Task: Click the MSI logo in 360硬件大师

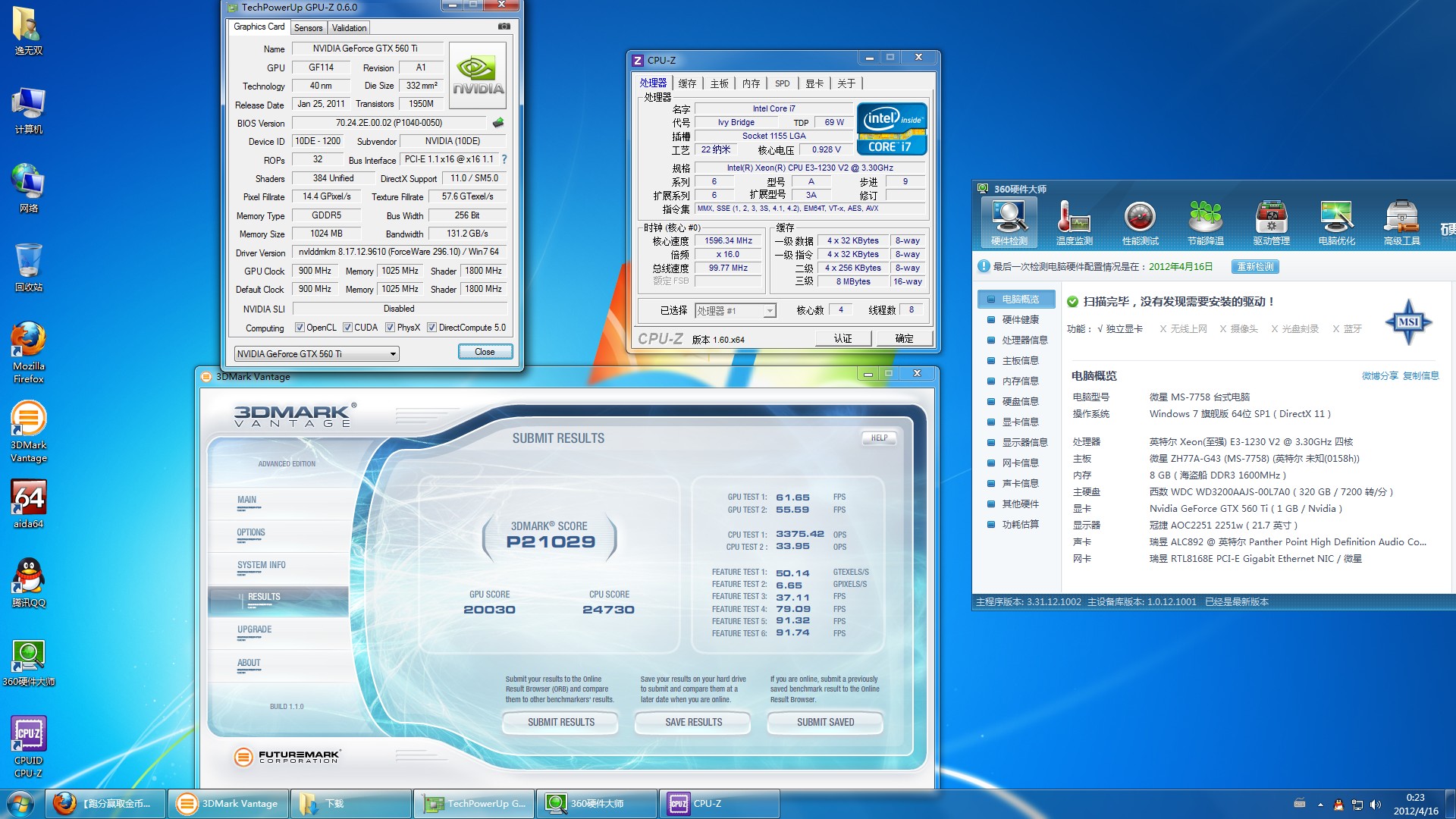Action: [x=1408, y=322]
